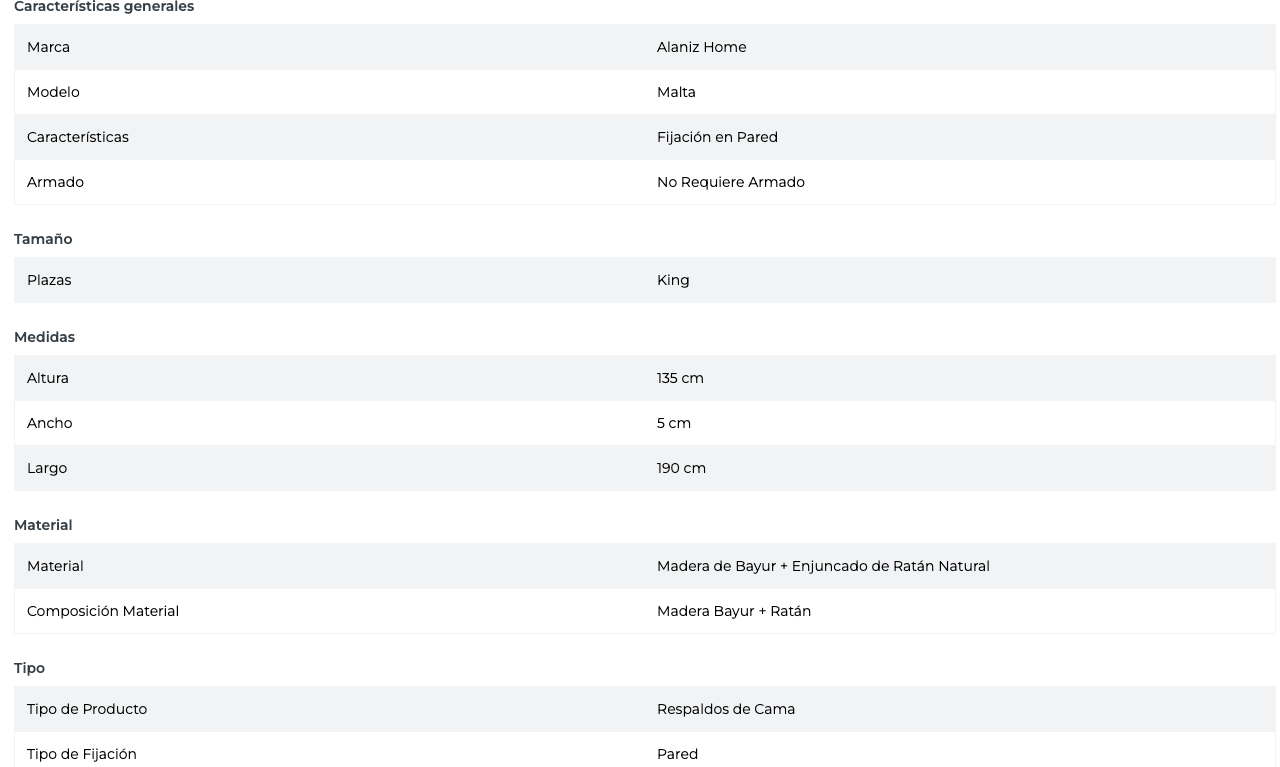This screenshot has height=767, width=1280.
Task: Select the "Armado" row label
Action: click(x=55, y=182)
